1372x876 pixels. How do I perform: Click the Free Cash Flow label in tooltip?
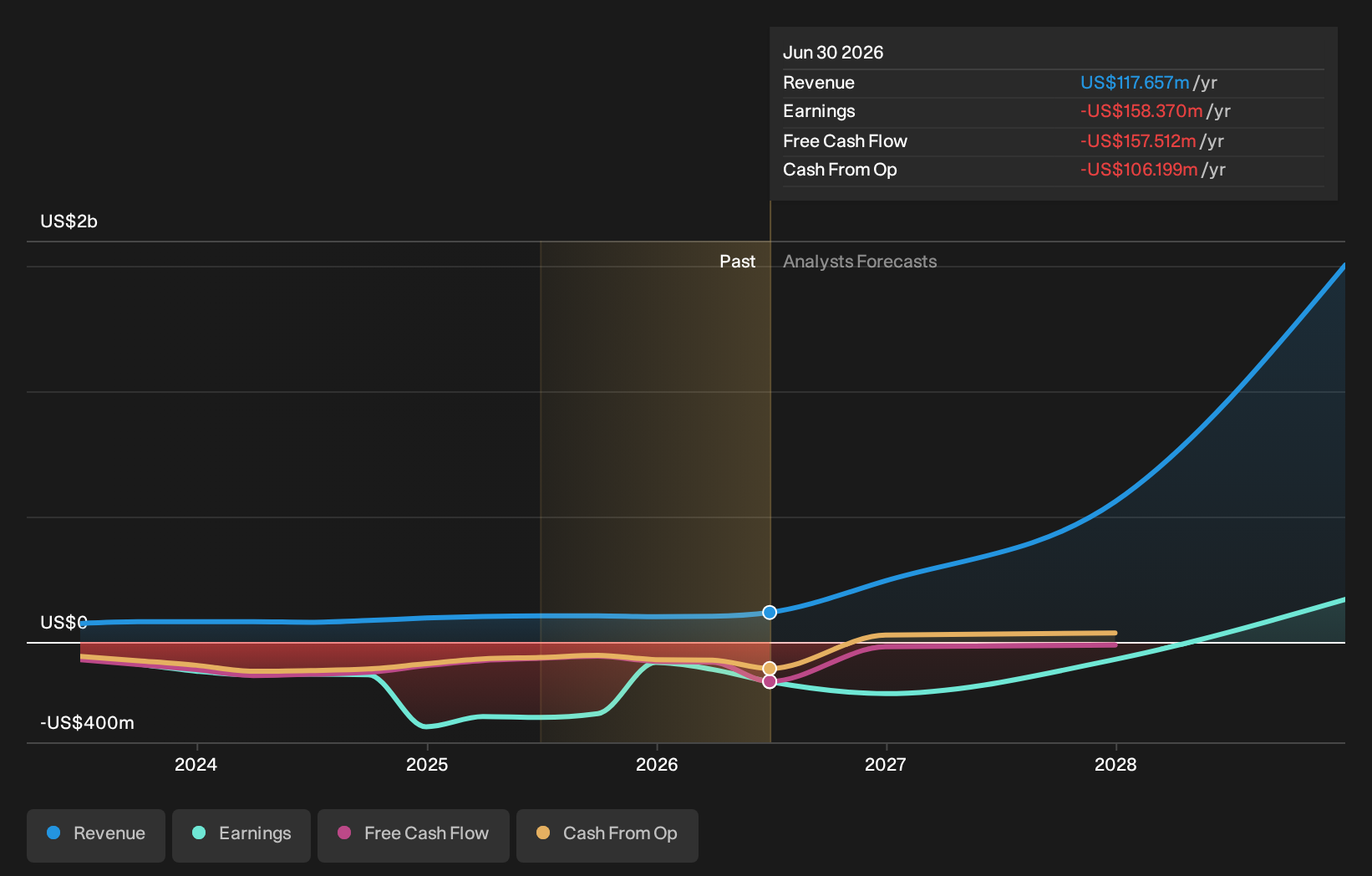[845, 141]
